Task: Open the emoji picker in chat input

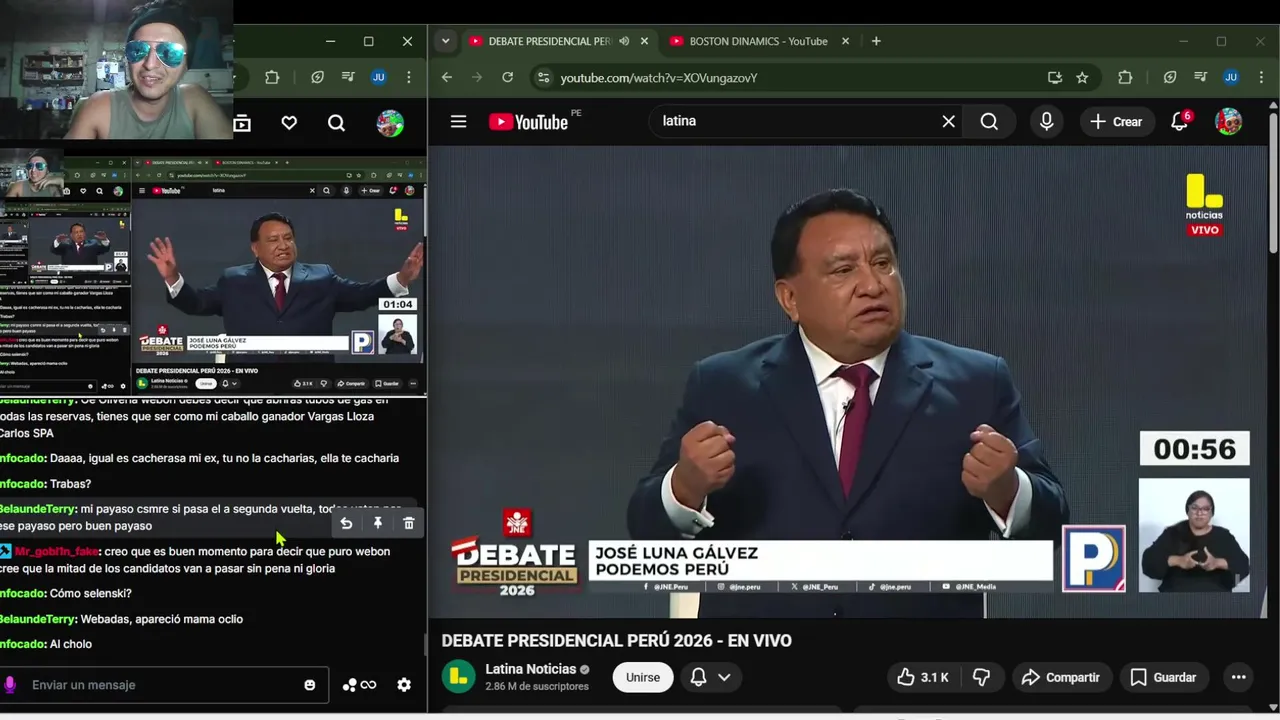Action: tap(310, 685)
